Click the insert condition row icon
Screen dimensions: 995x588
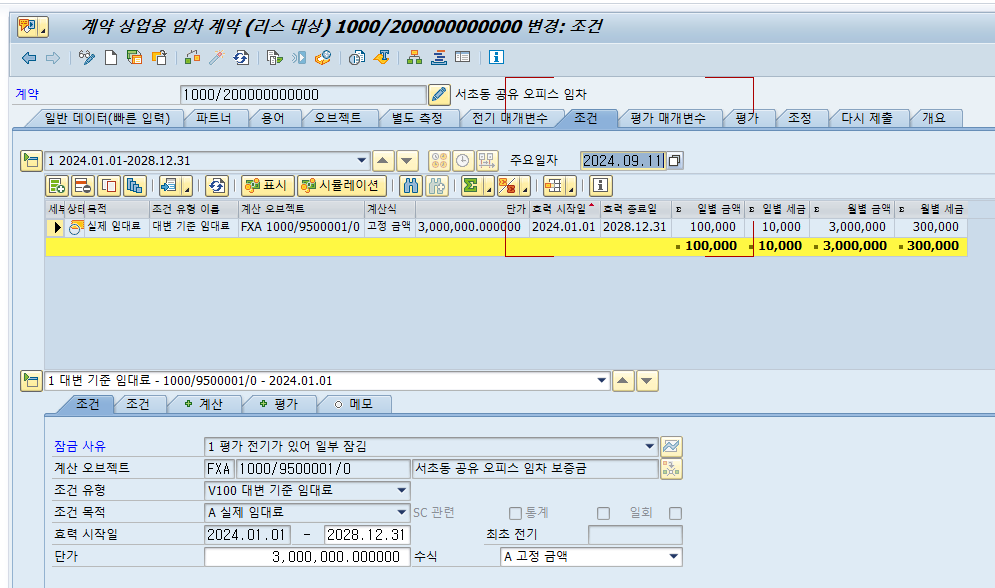57,186
